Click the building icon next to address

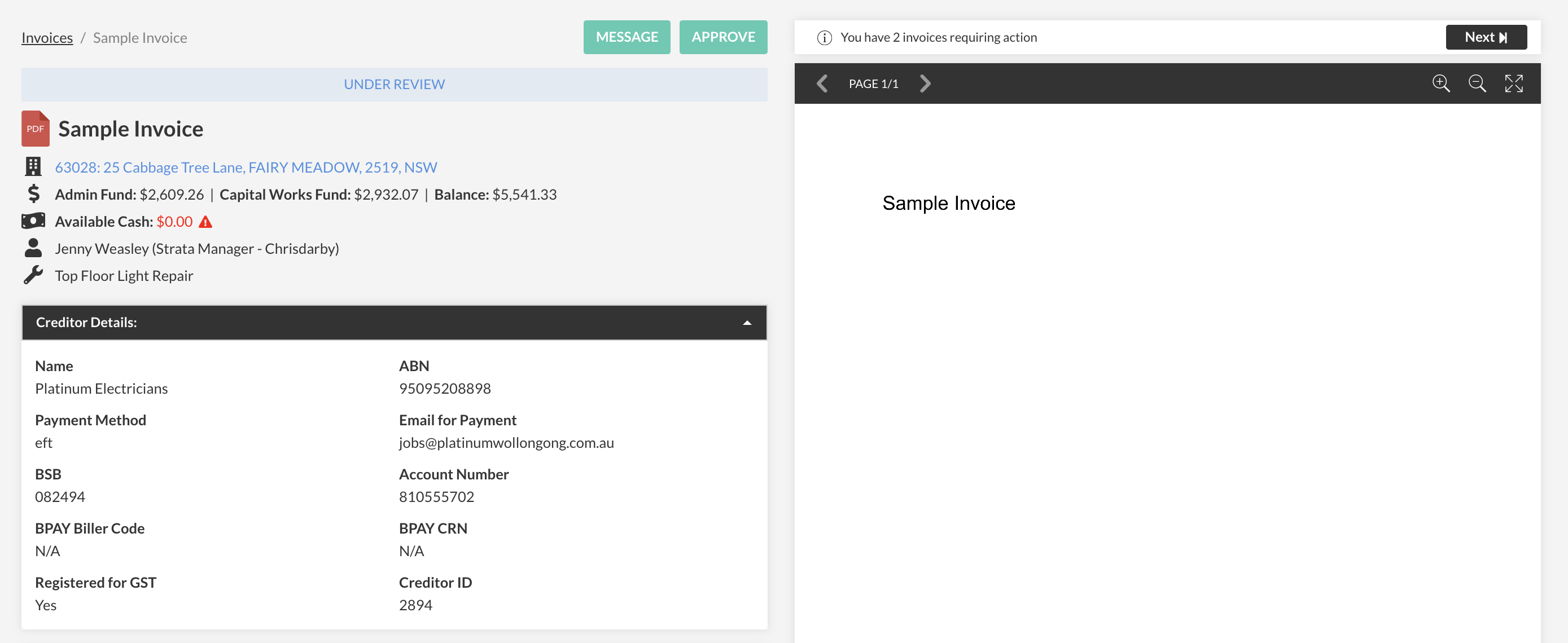pyautogui.click(x=33, y=167)
